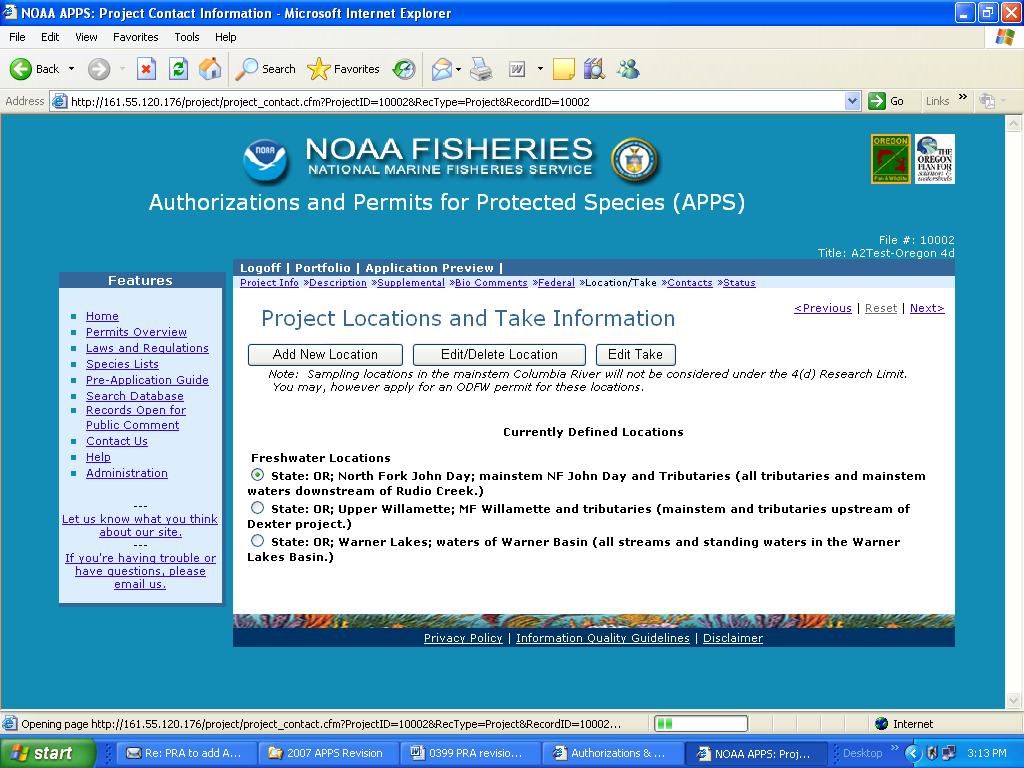Viewport: 1024px width, 768px height.
Task: Open the History clock icon
Action: coord(404,69)
